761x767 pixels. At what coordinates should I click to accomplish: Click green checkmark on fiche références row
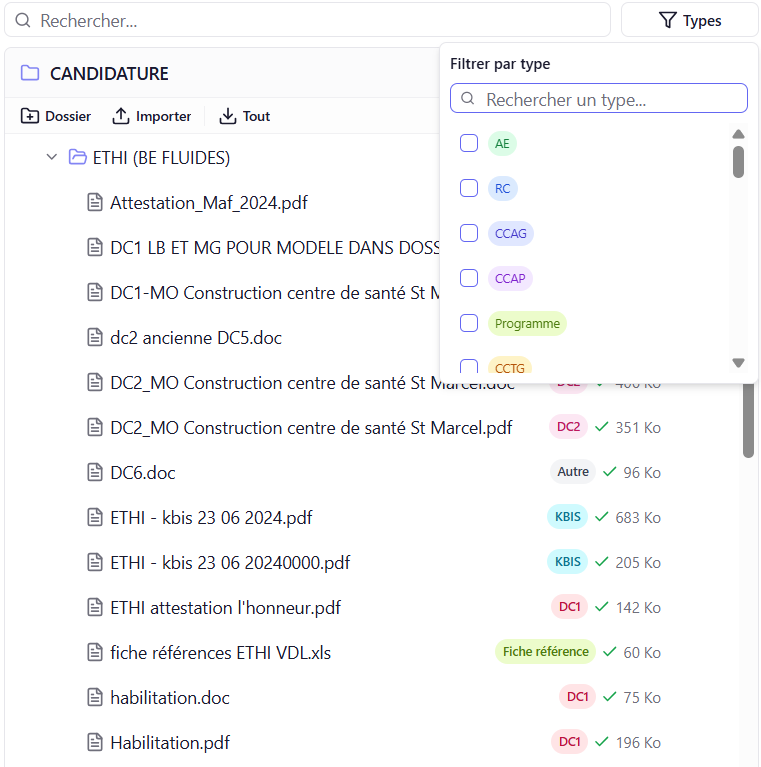pos(609,652)
